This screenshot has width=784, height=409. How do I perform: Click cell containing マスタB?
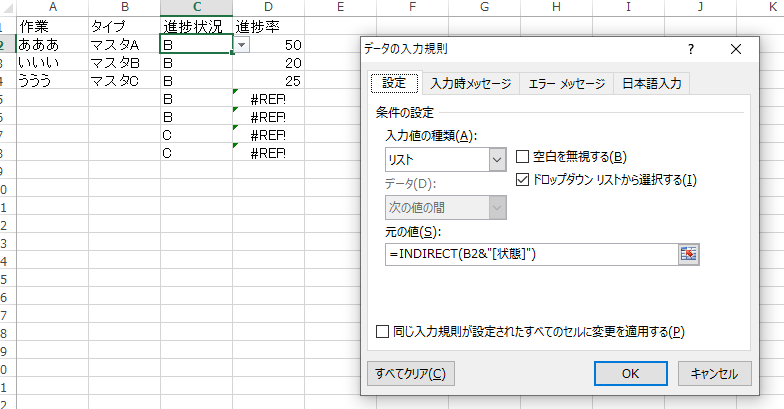pyautogui.click(x=124, y=62)
